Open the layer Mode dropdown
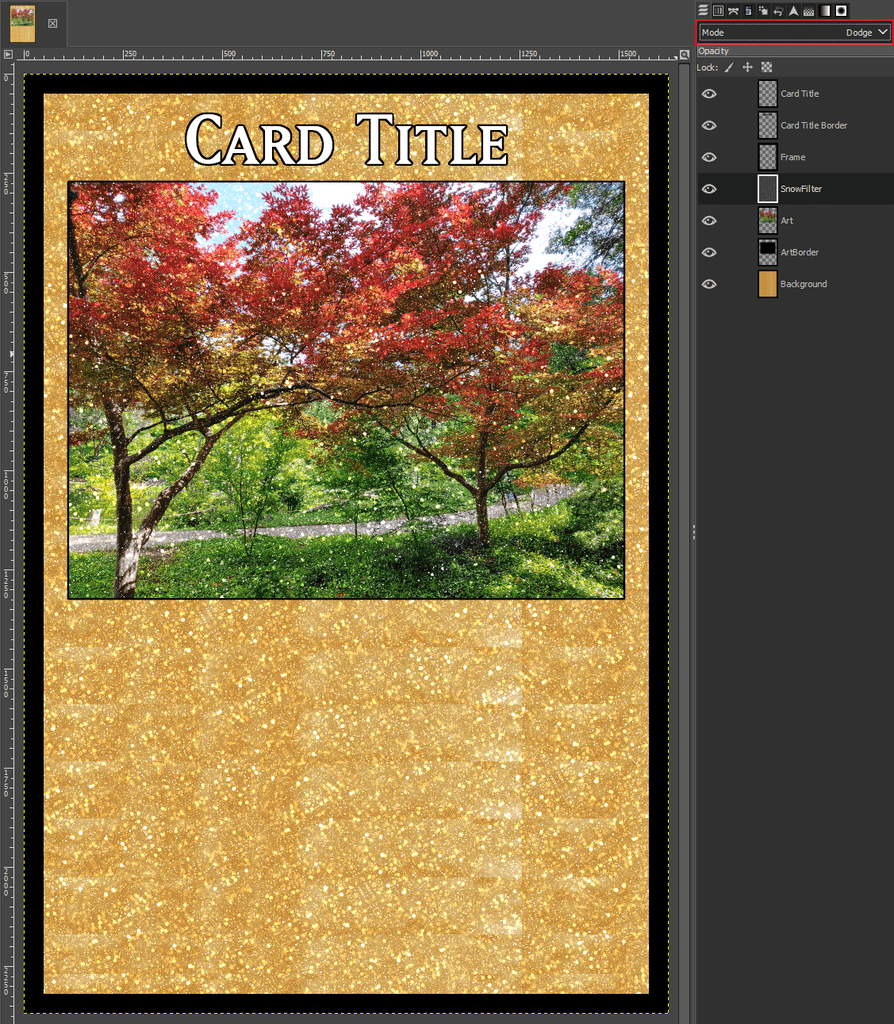This screenshot has height=1024, width=894. point(794,33)
